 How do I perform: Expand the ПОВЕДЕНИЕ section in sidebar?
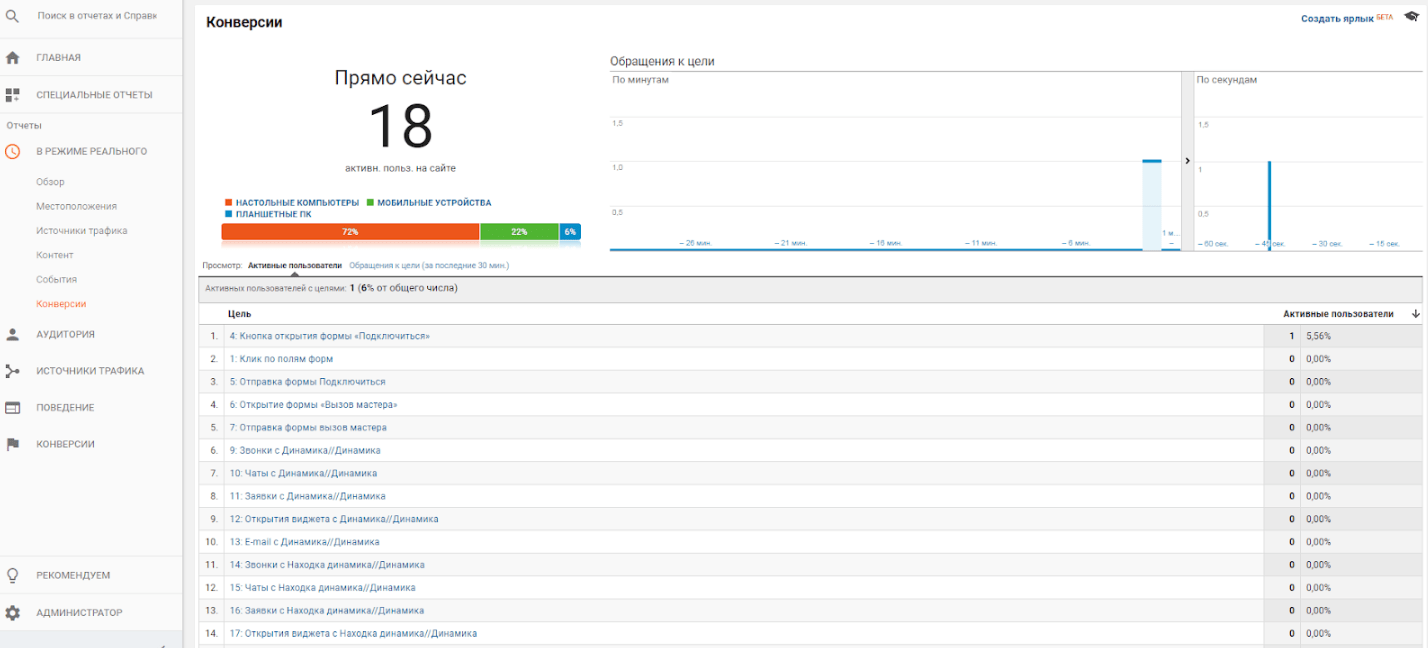coord(65,407)
